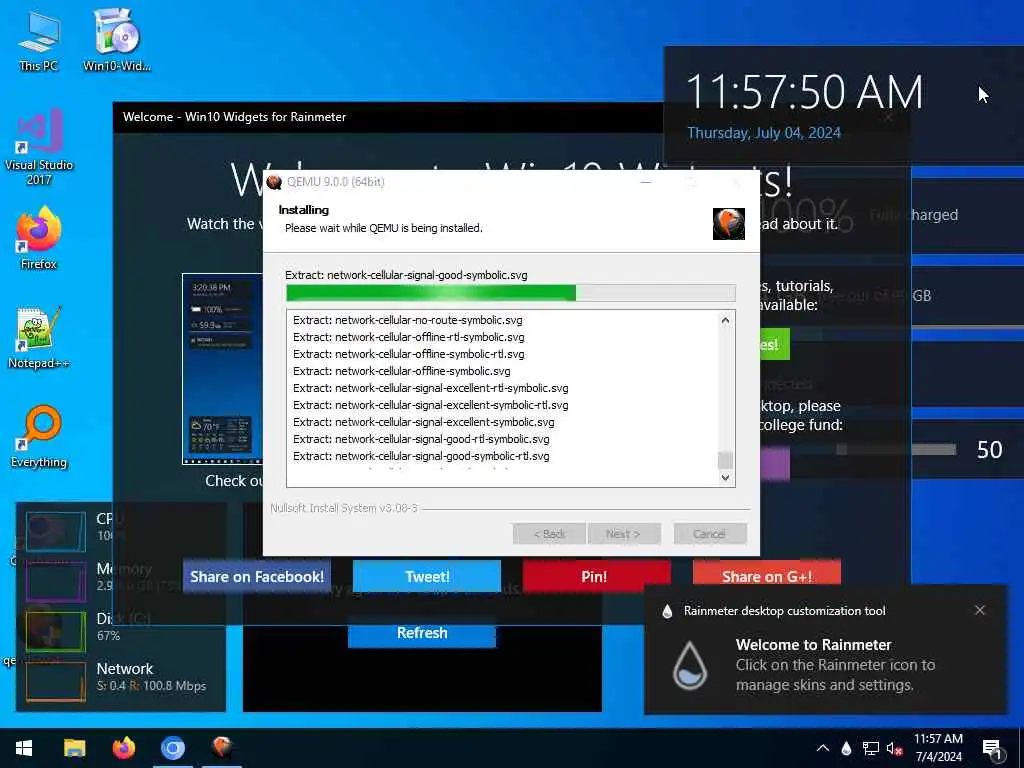Click the disabled Next button in installer

624,534
